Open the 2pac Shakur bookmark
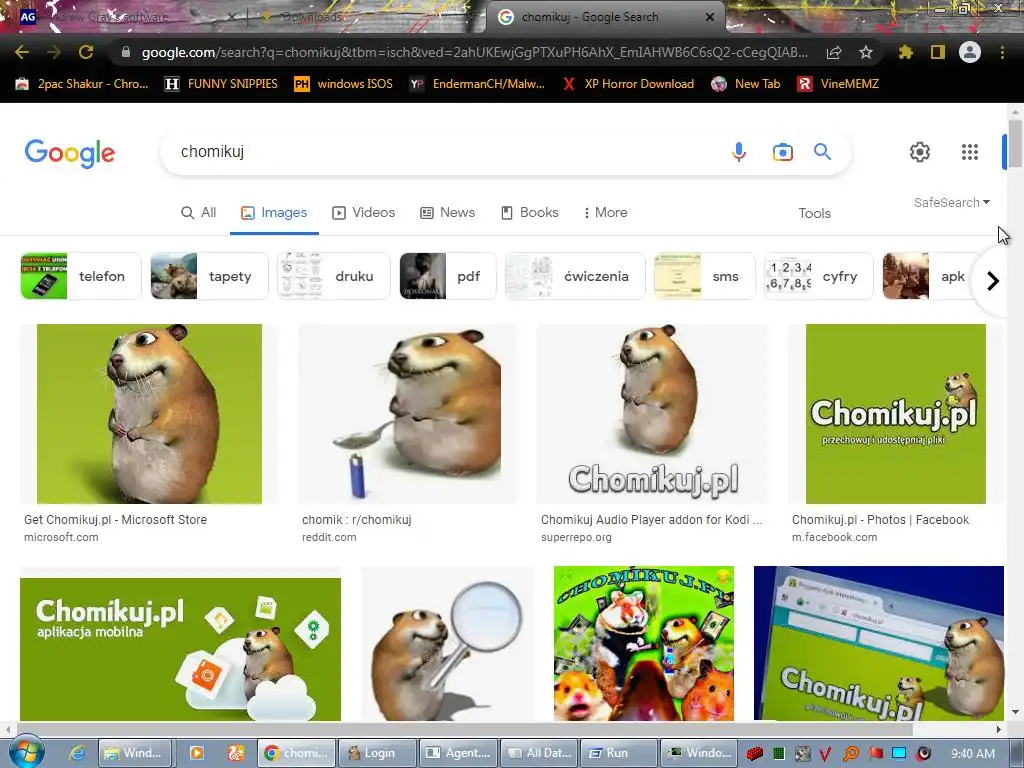Viewport: 1024px width, 768px height. pos(82,84)
